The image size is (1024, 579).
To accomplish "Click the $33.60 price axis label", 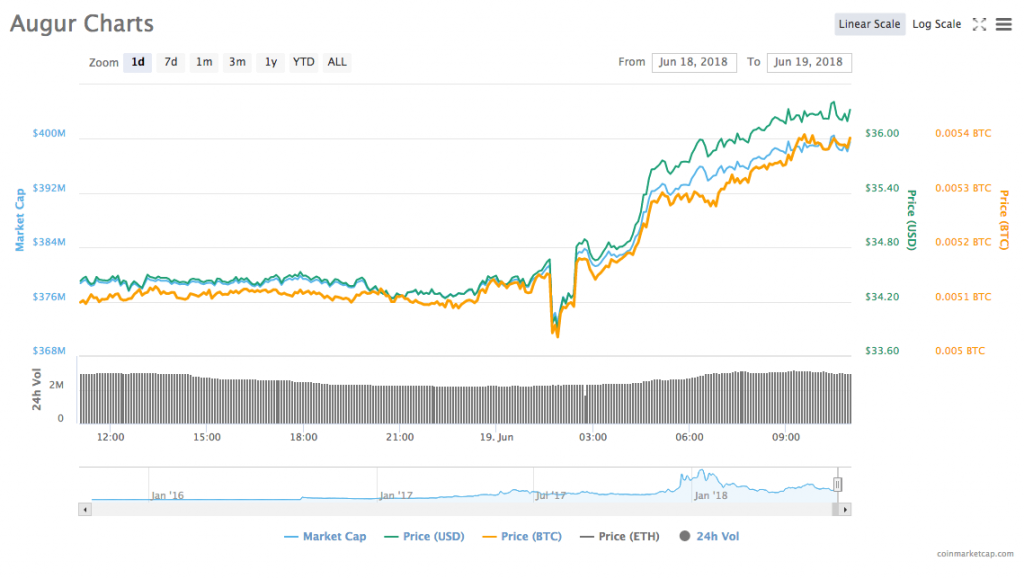I will (x=882, y=351).
